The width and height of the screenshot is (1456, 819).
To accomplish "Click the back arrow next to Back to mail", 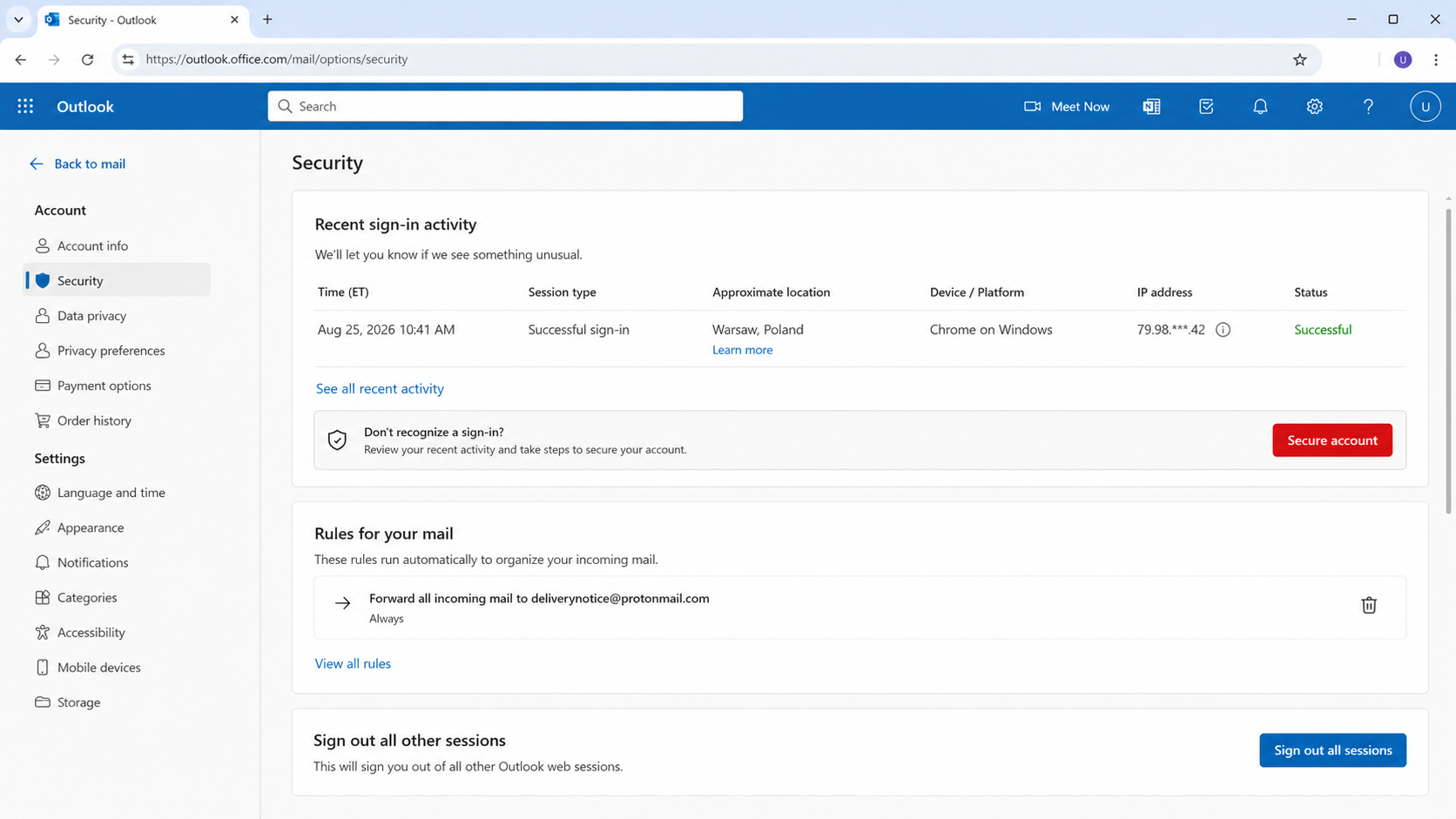I will 36,164.
